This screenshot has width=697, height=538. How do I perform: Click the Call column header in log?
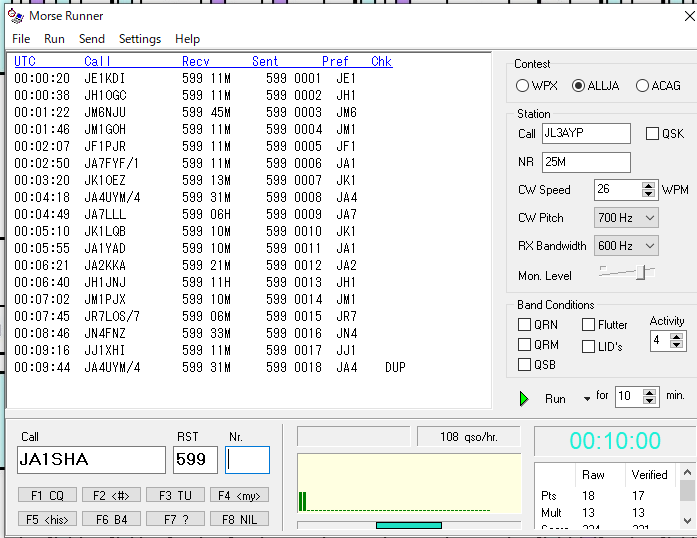97,61
